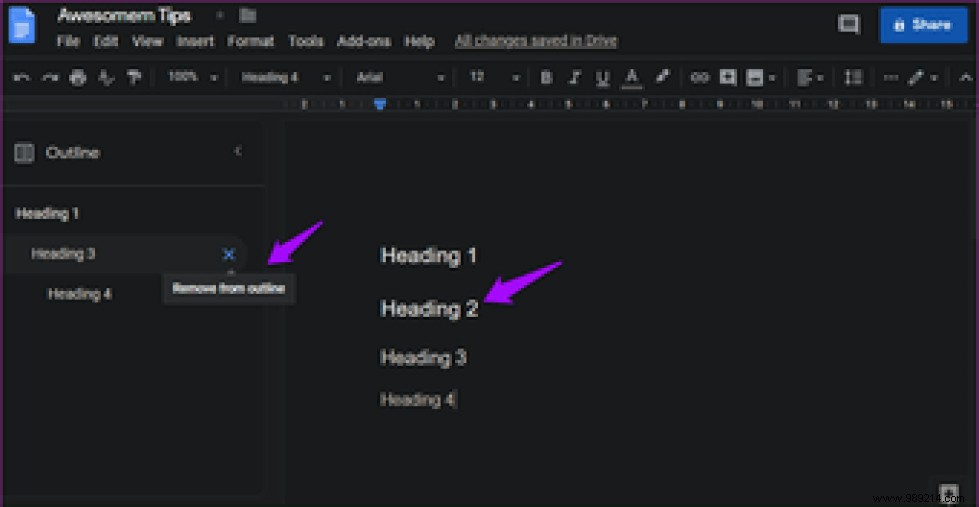Add a comment with the plus-box icon

pyautogui.click(x=727, y=77)
